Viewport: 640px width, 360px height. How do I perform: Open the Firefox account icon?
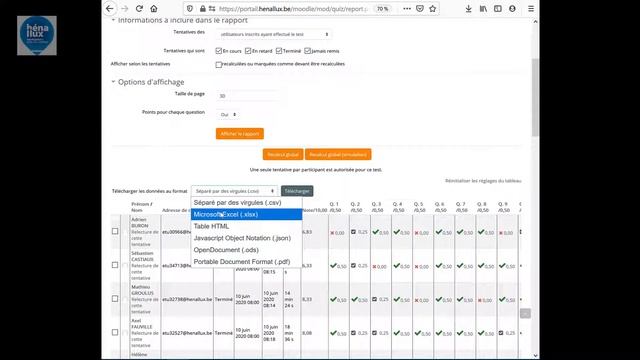click(x=512, y=9)
